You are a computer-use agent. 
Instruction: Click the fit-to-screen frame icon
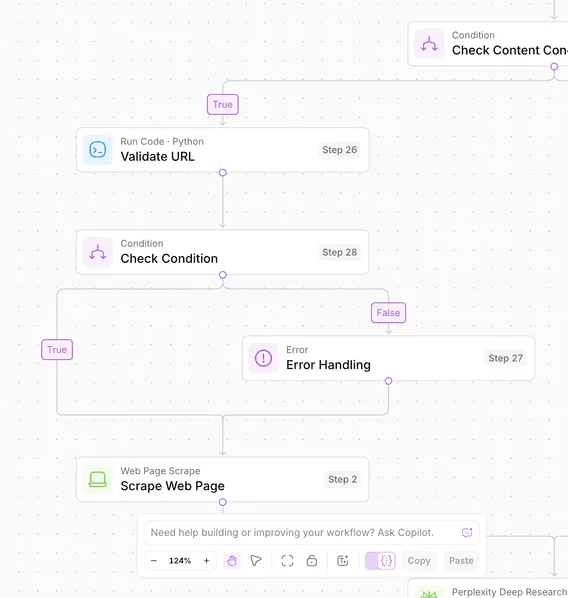click(287, 561)
